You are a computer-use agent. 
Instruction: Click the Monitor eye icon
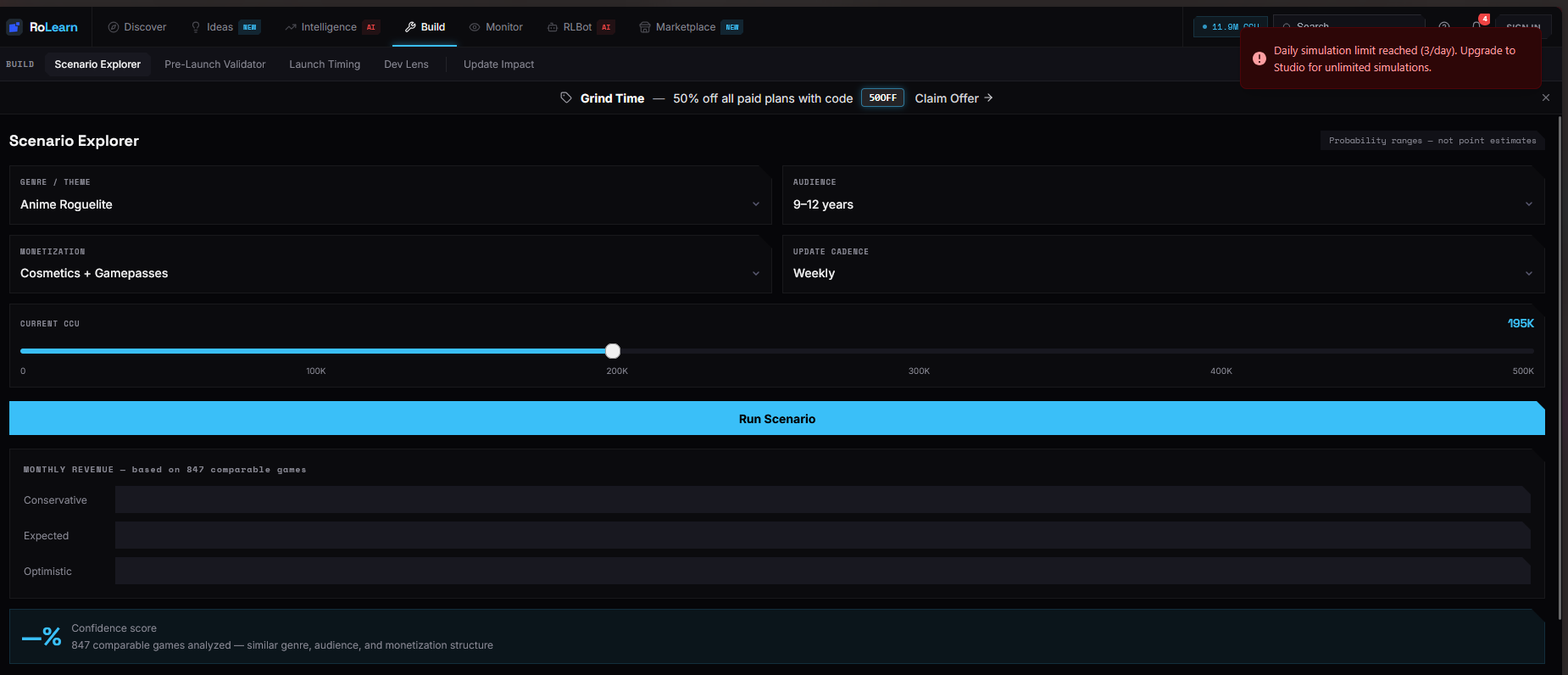pos(475,27)
